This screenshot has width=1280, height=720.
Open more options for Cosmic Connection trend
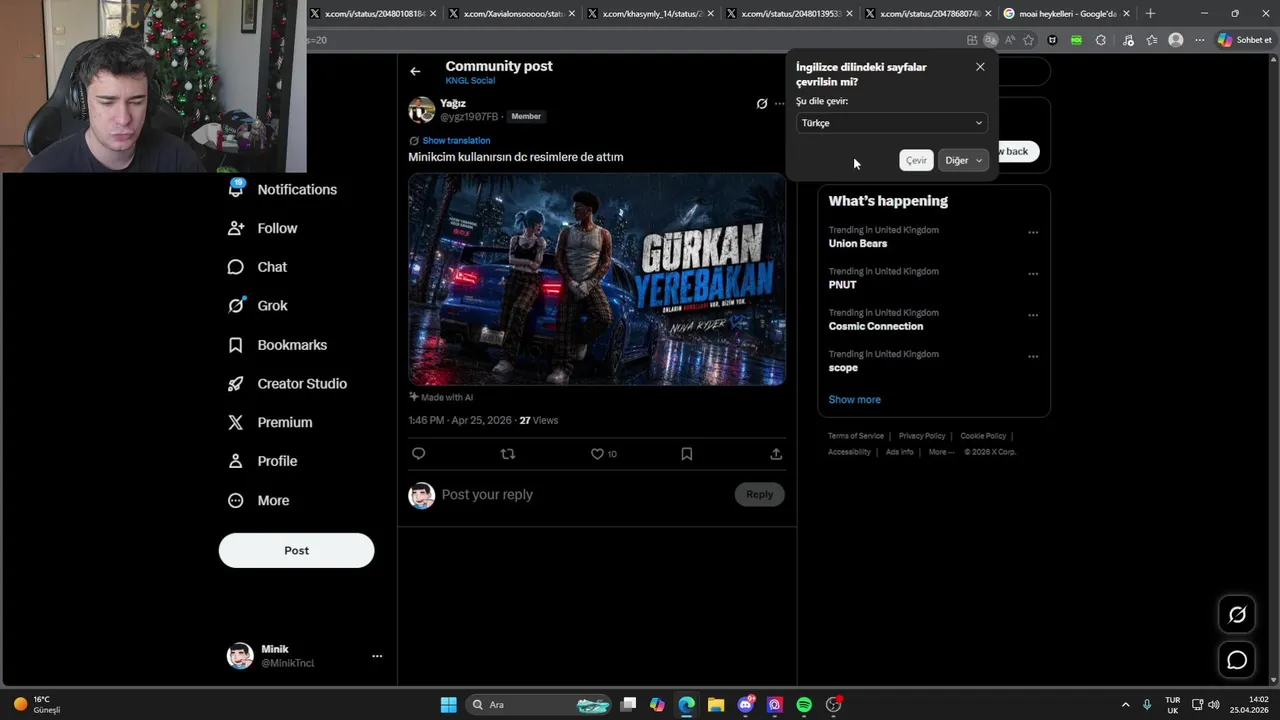[1033, 316]
